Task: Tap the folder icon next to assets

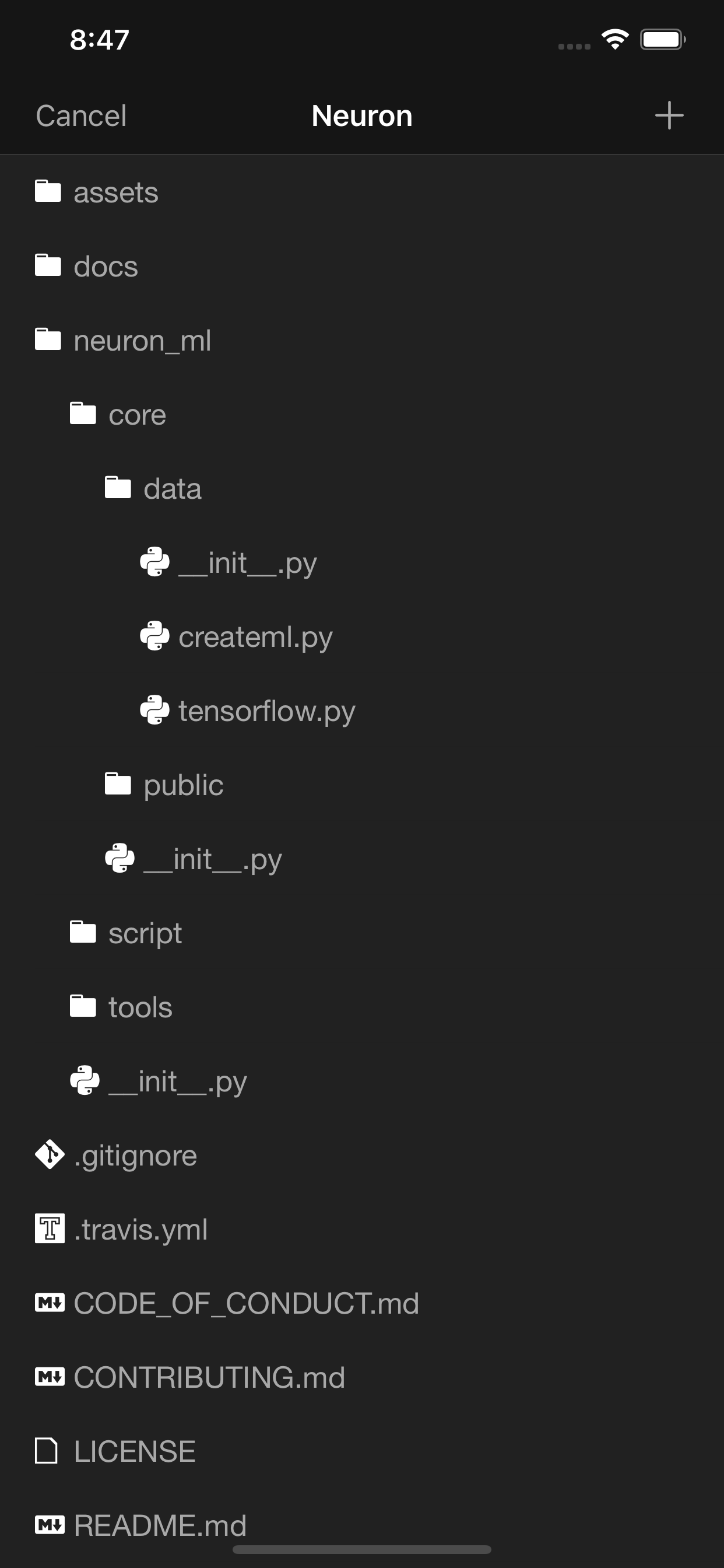Action: 47,191
